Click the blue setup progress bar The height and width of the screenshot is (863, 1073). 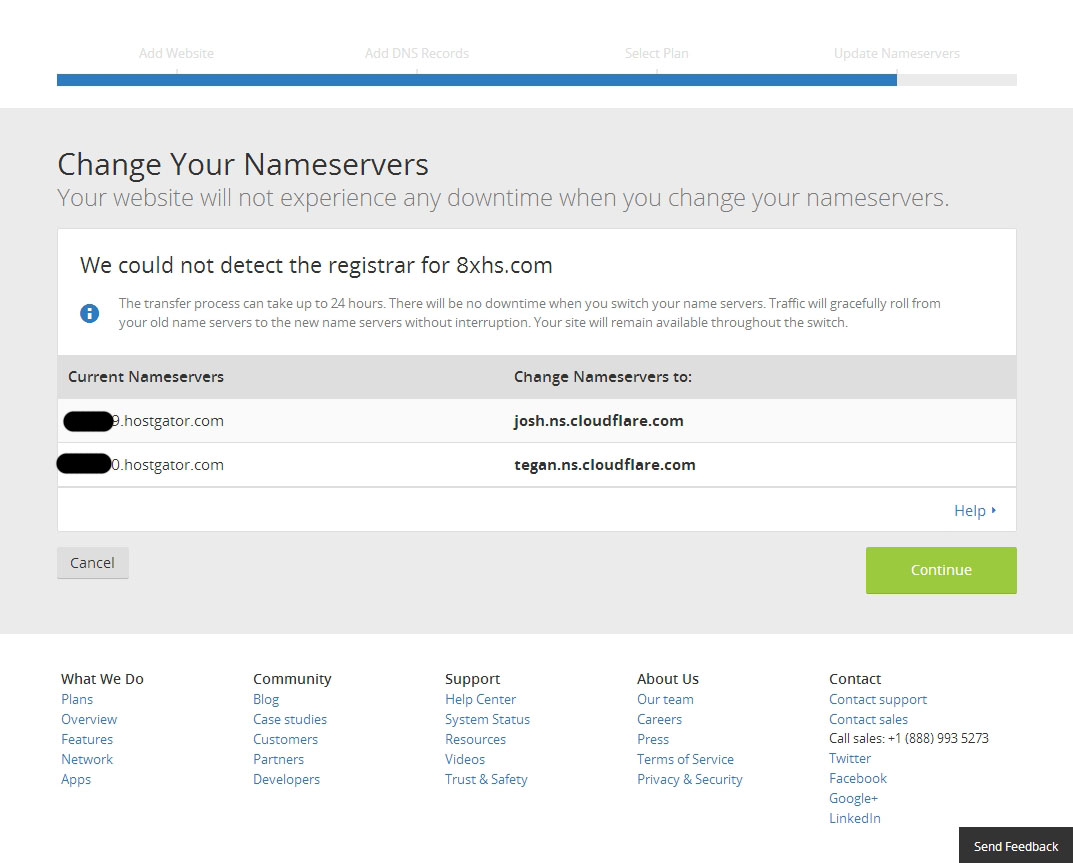tap(476, 80)
